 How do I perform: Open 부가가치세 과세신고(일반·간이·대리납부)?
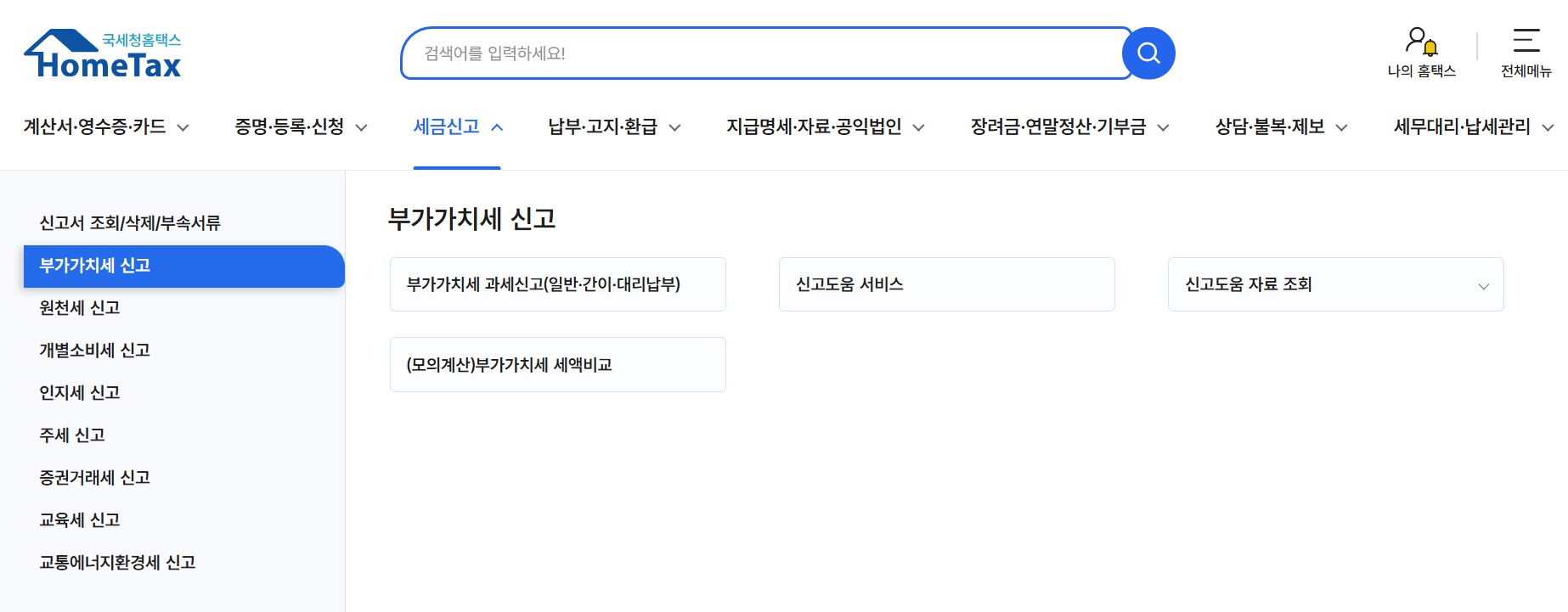click(558, 284)
